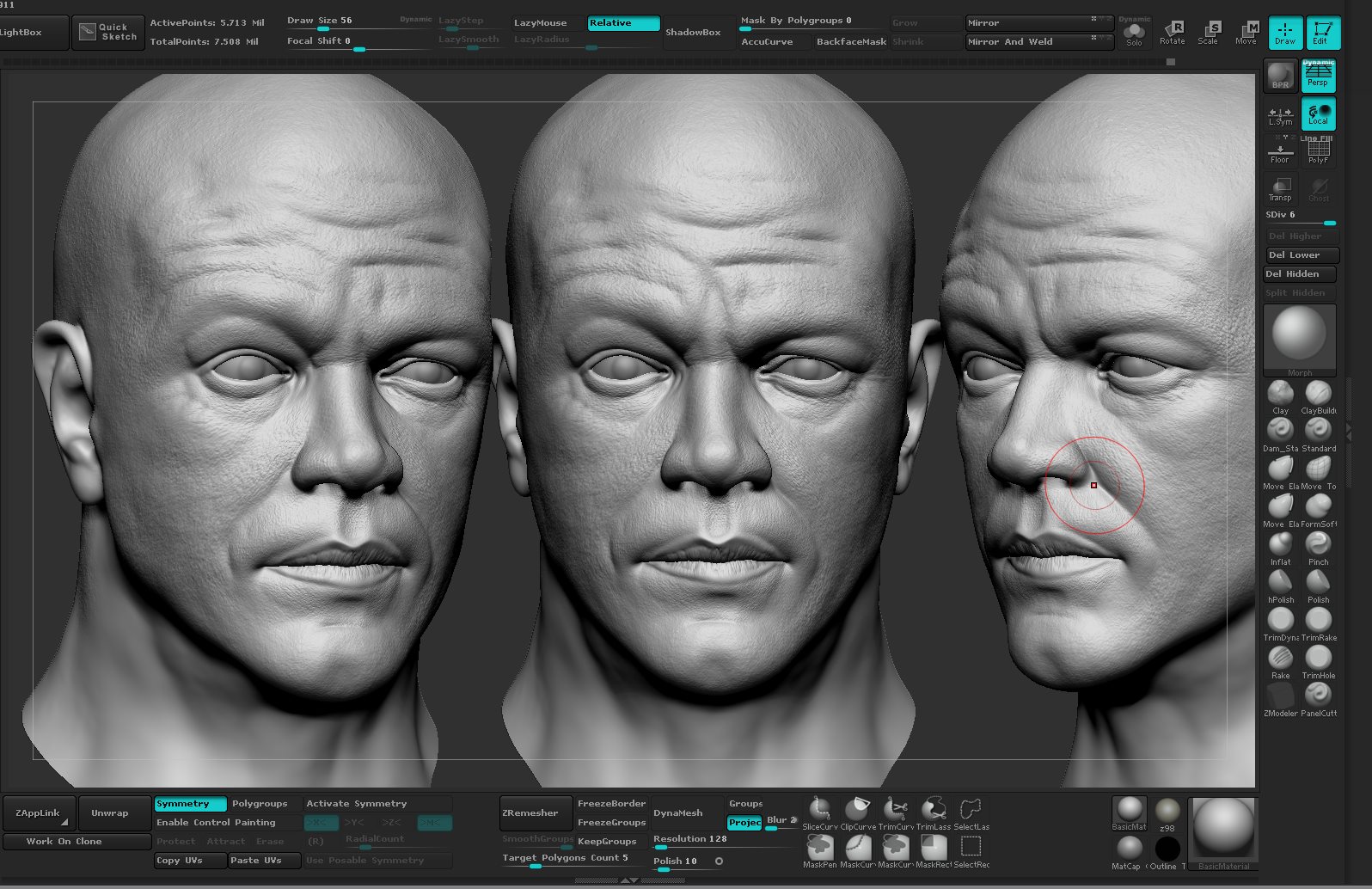Viewport: 1372px width, 889px height.
Task: Select the SliceCurve brush icon
Action: 820,809
